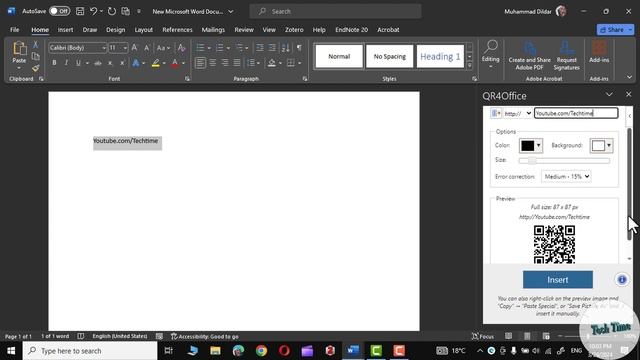
Task: Apply the No Spacing style
Action: pyautogui.click(x=390, y=56)
